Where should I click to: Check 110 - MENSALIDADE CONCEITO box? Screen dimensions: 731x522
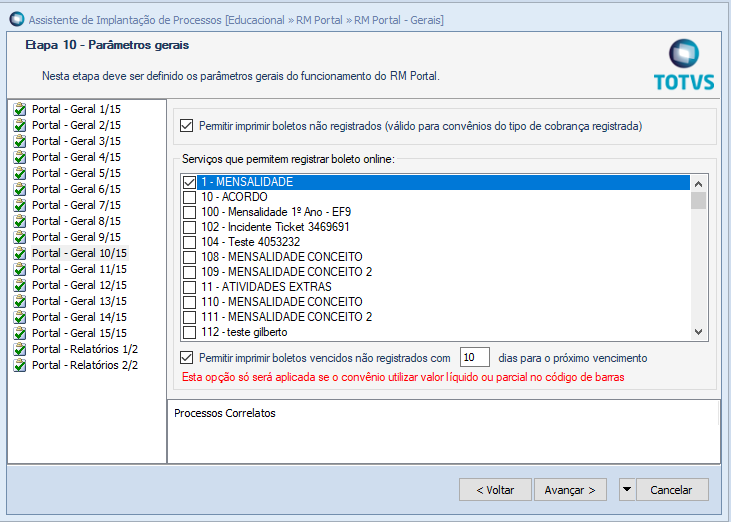tap(189, 302)
